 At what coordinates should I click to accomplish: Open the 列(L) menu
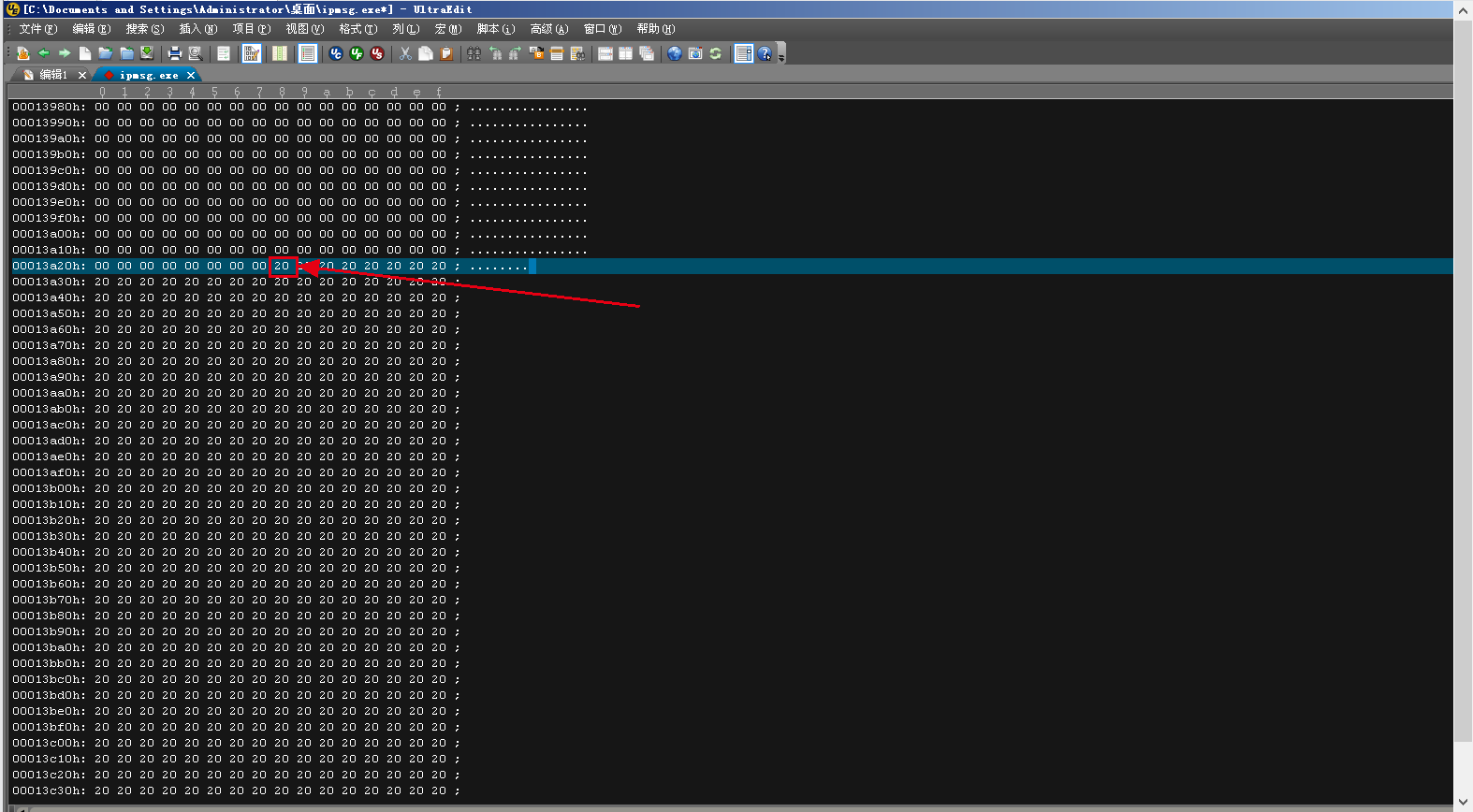(405, 29)
